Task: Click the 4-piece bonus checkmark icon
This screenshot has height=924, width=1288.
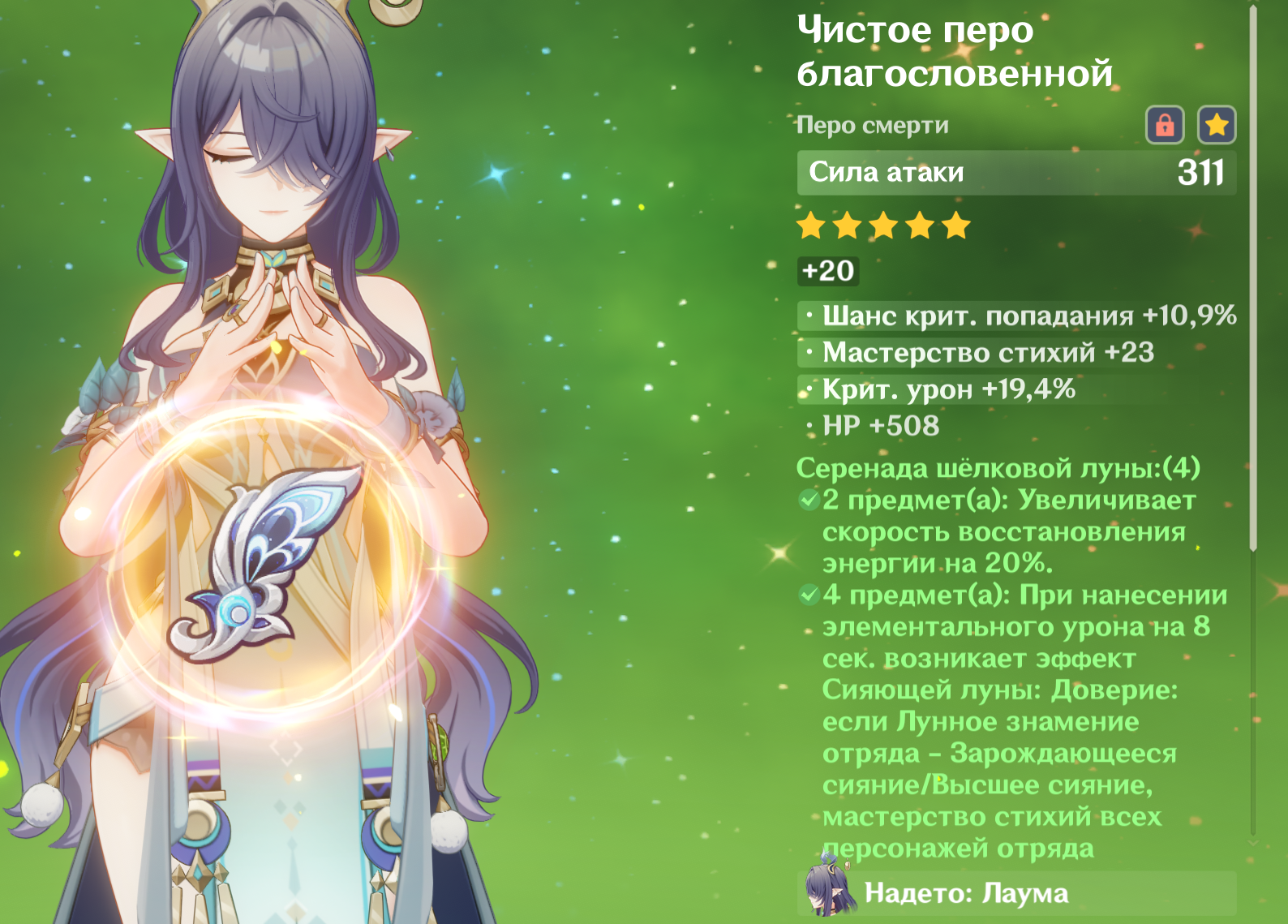Action: (x=809, y=595)
